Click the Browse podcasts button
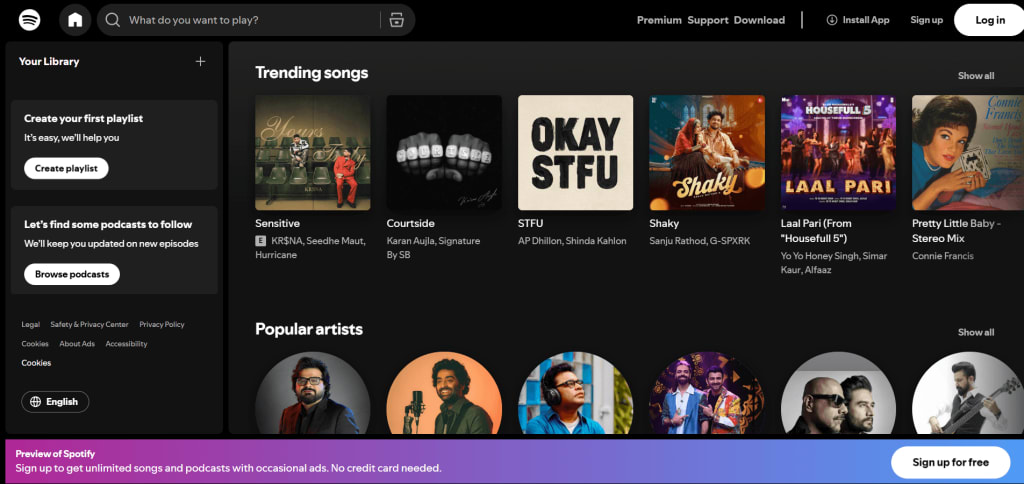 pos(72,274)
